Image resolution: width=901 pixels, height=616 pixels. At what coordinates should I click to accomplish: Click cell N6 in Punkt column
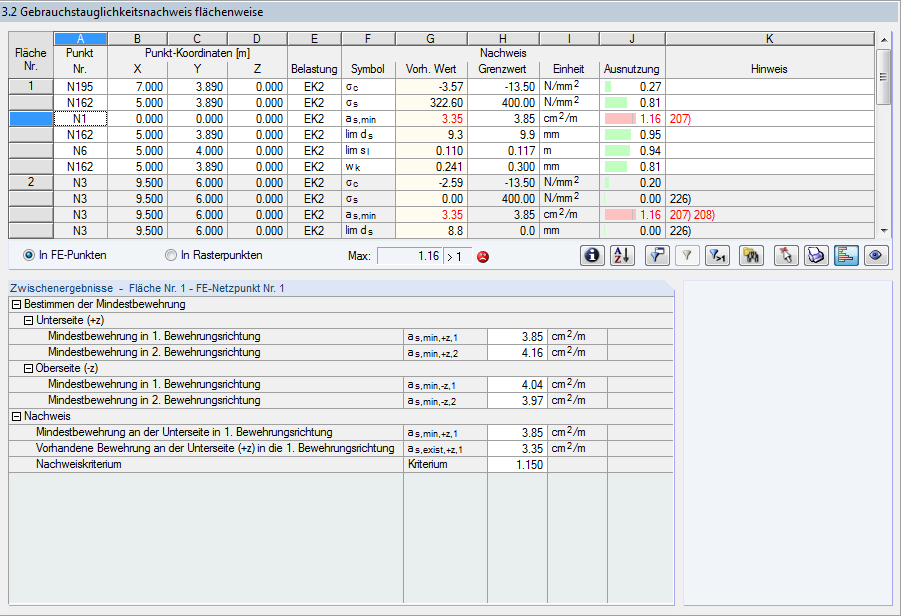[80, 151]
